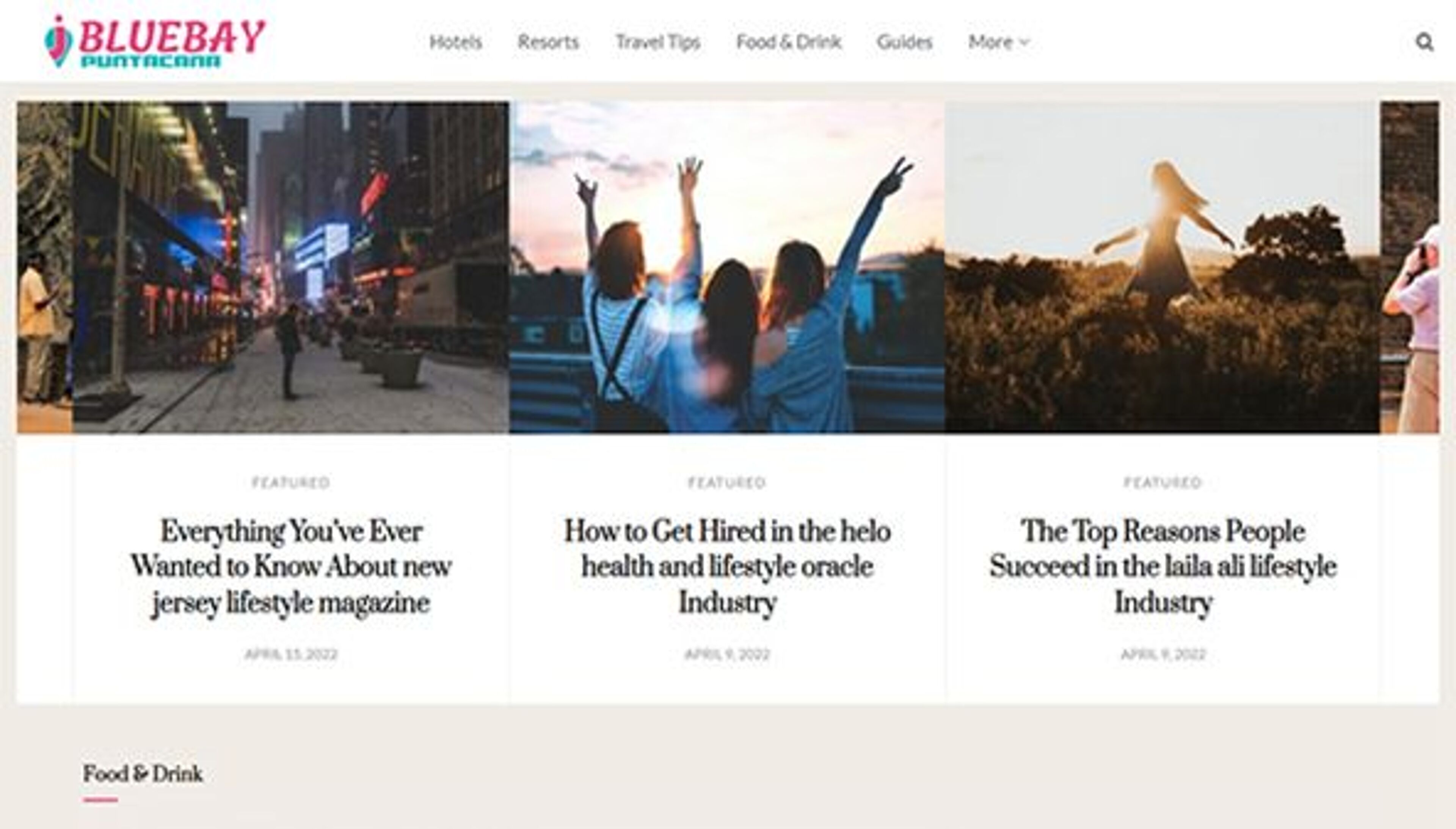Screen dimensions: 1456x829
Task: Click the partially visible right carousel image
Action: tap(1409, 268)
